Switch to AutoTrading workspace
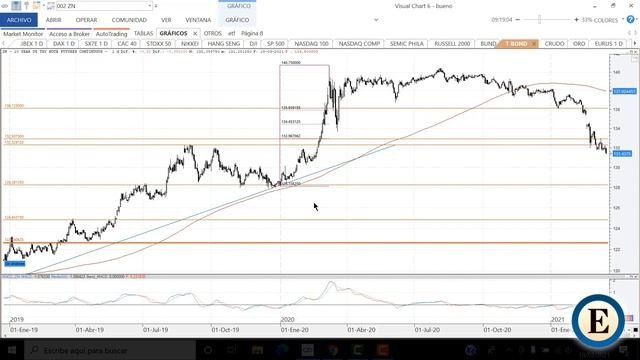This screenshot has width=640, height=360. click(x=111, y=33)
